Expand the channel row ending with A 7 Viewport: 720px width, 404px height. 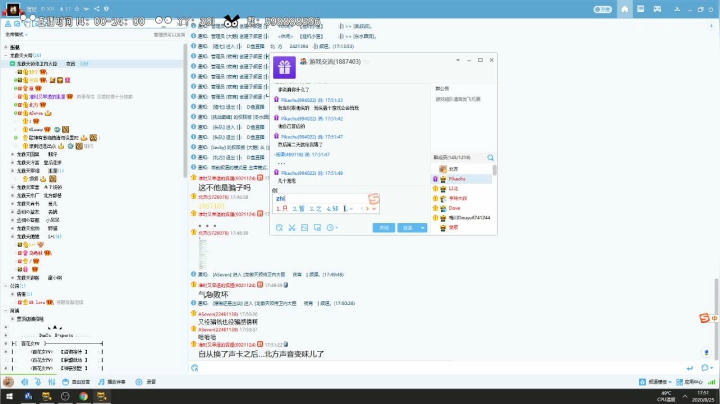pos(13,187)
